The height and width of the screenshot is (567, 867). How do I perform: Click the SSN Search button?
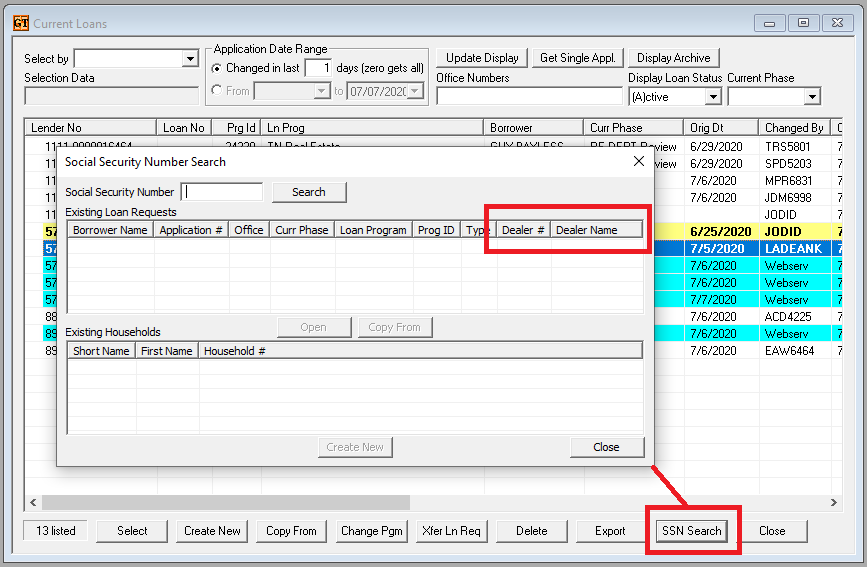point(691,531)
